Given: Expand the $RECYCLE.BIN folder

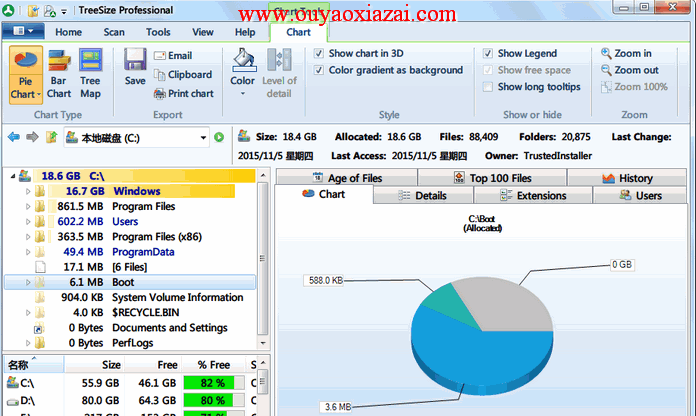Looking at the screenshot, I should (28, 313).
